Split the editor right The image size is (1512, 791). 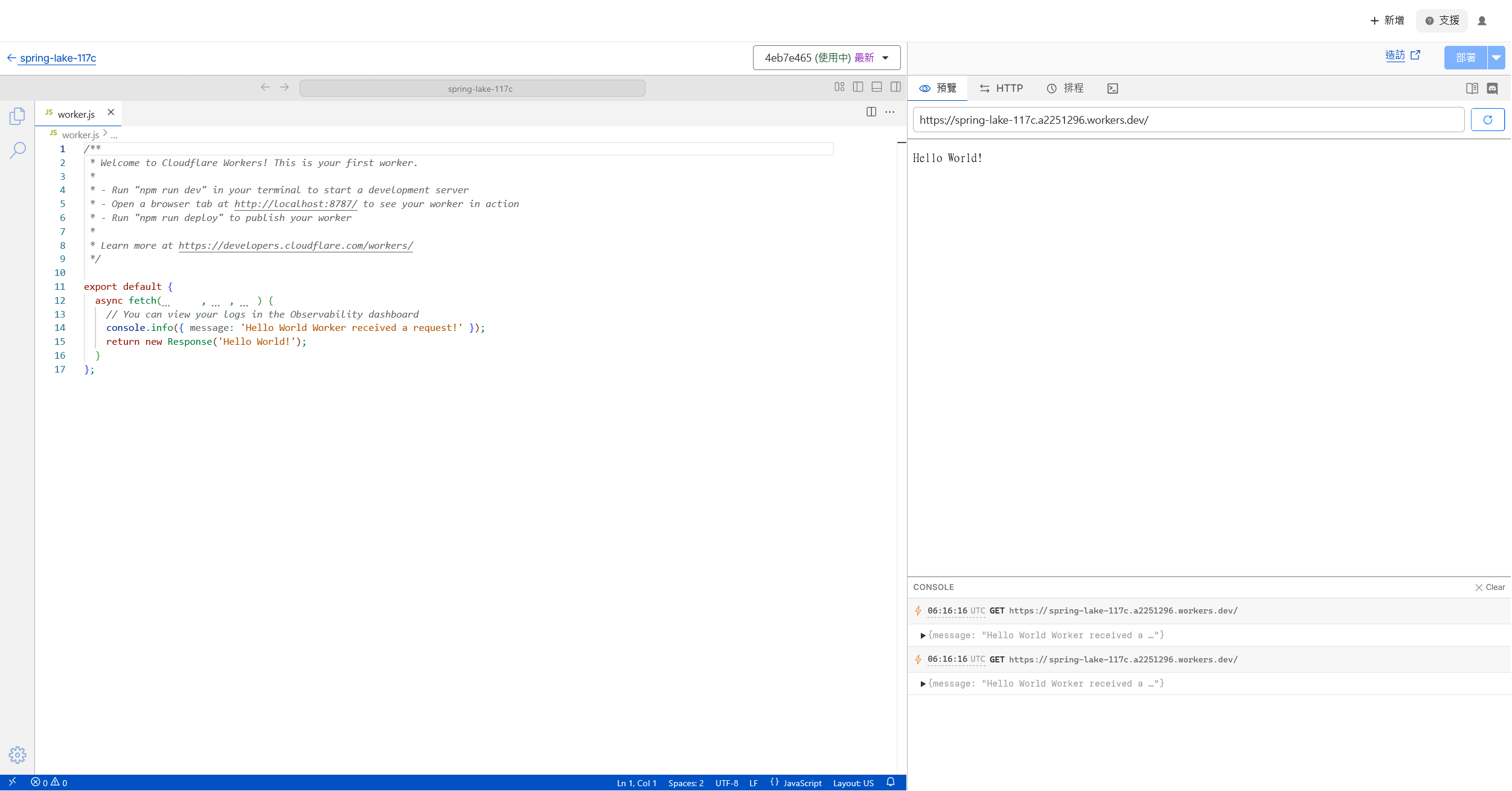click(x=871, y=112)
